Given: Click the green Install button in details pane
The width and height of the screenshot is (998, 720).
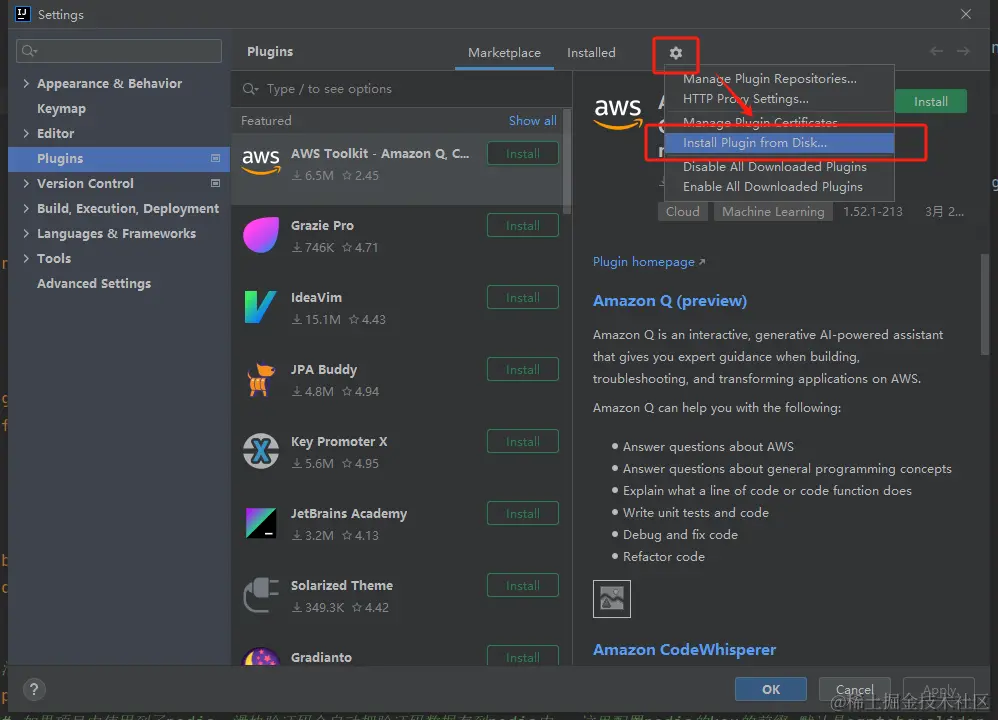Looking at the screenshot, I should [931, 101].
